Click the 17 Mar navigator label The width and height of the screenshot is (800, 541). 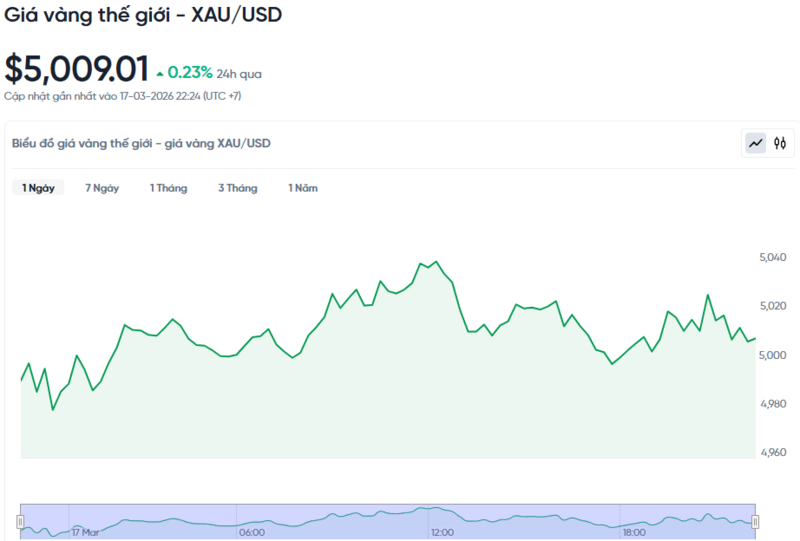[x=85, y=533]
